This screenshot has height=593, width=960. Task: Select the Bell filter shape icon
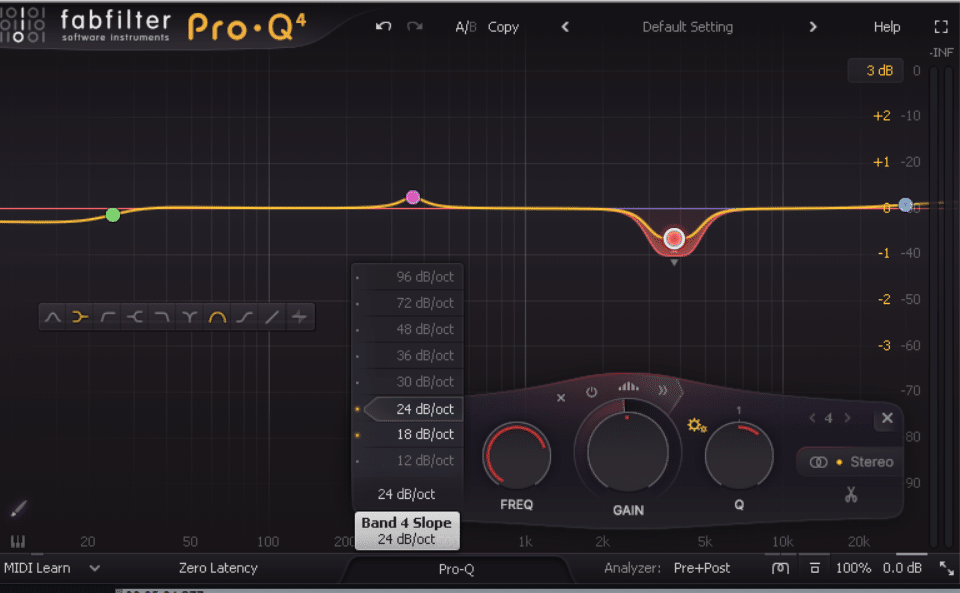pyautogui.click(x=54, y=316)
